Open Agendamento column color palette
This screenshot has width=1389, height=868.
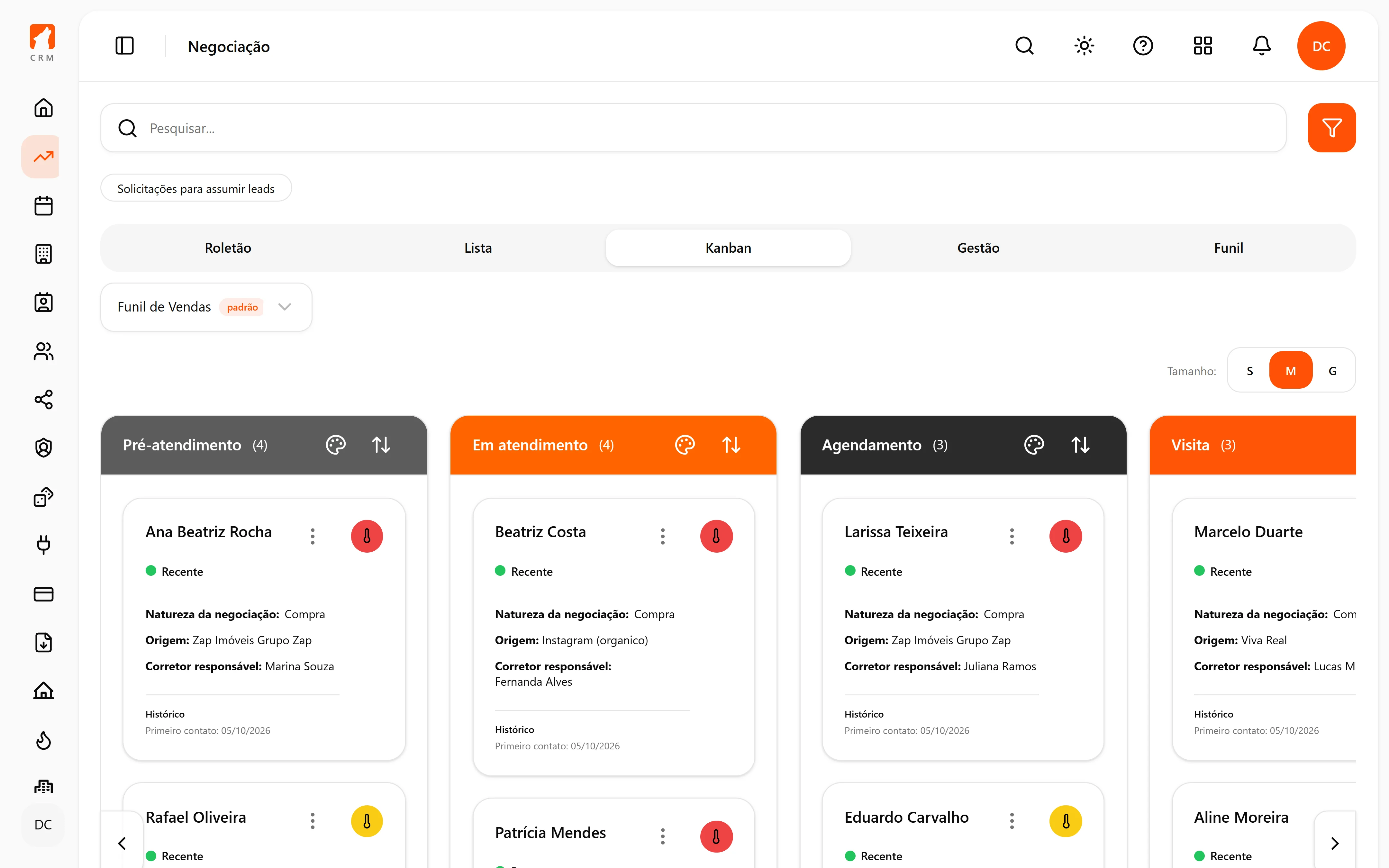[1034, 445]
